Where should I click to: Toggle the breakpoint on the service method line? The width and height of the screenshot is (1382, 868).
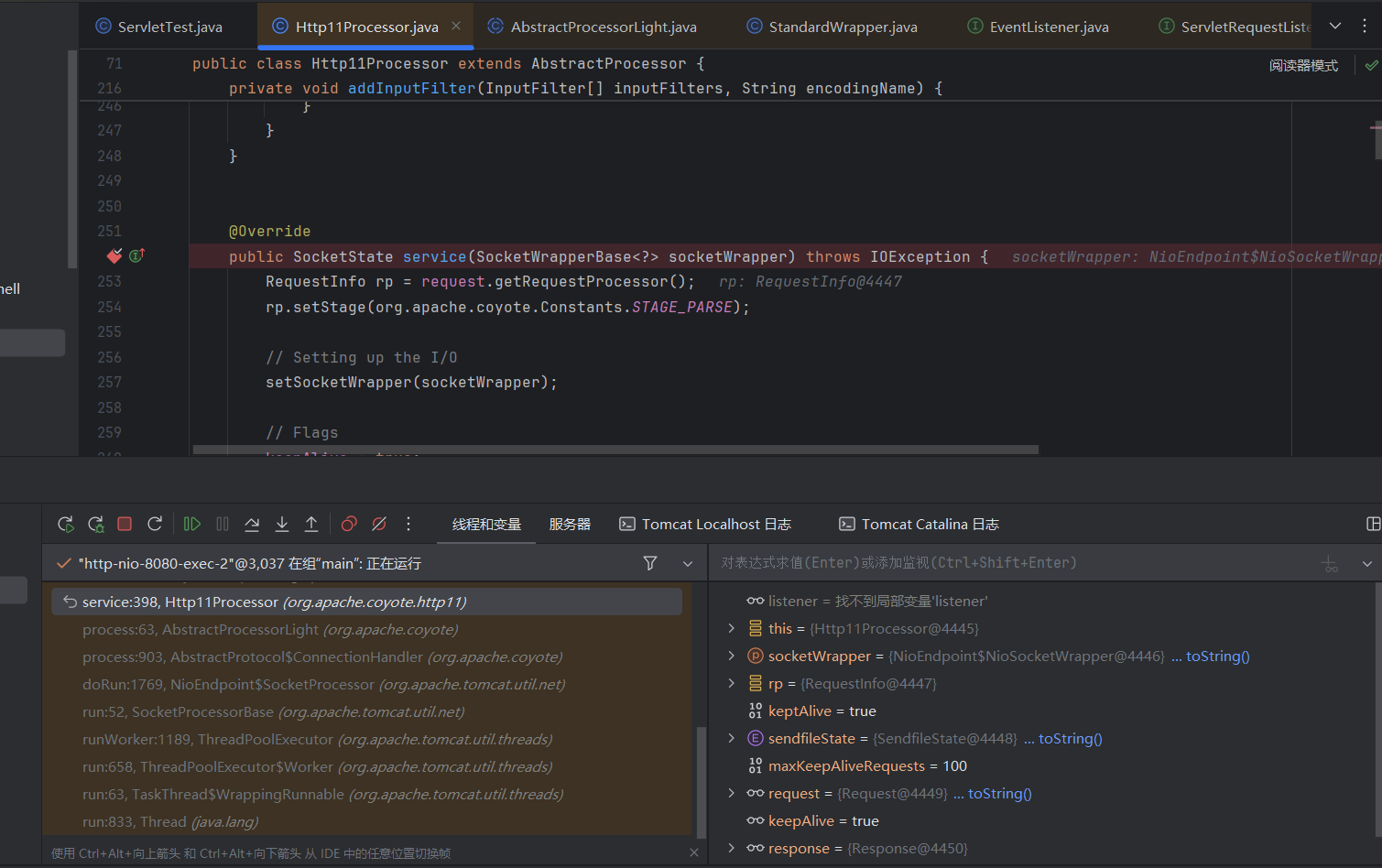click(114, 256)
